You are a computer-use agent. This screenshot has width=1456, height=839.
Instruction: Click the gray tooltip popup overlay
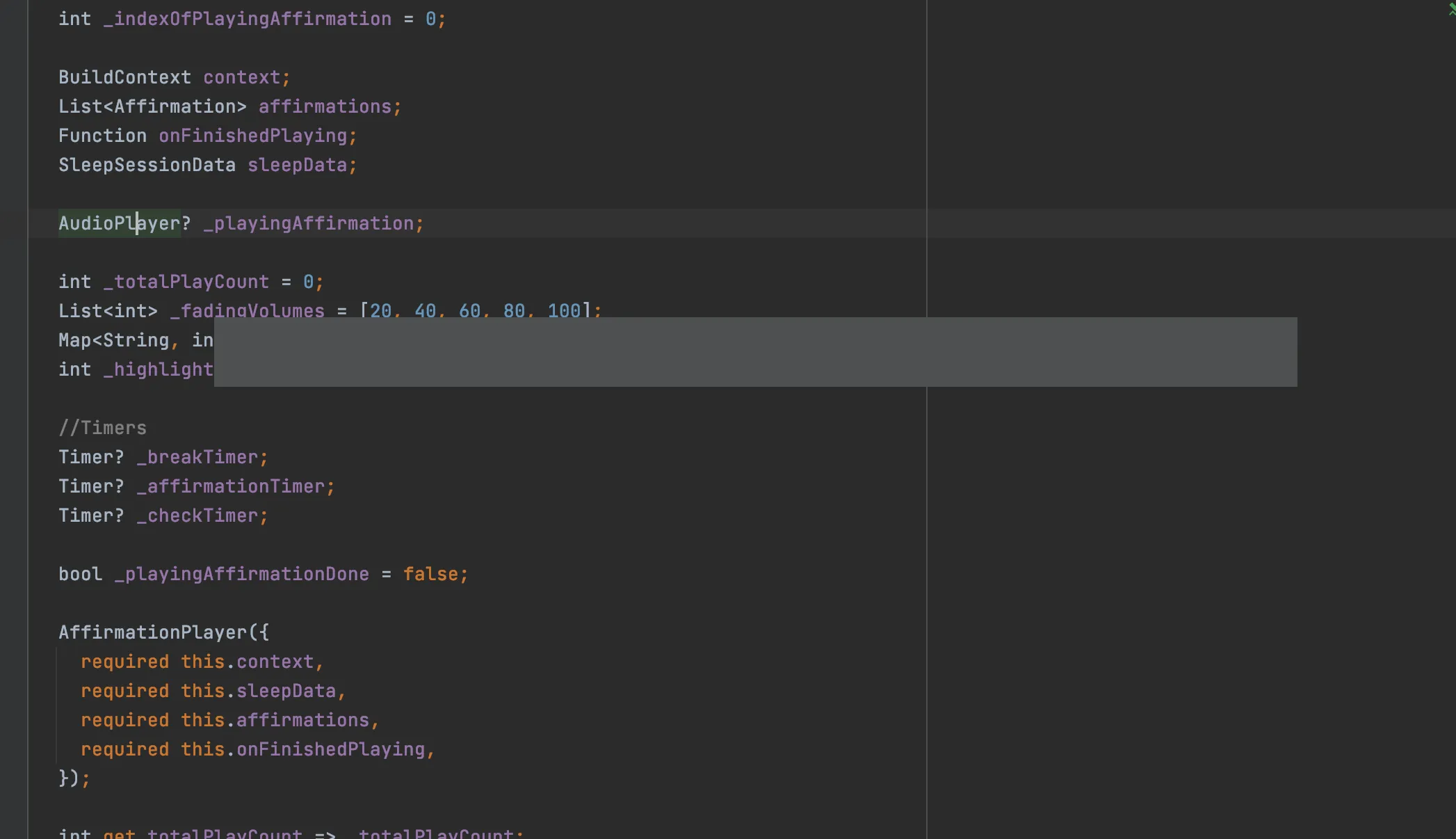[x=755, y=352]
